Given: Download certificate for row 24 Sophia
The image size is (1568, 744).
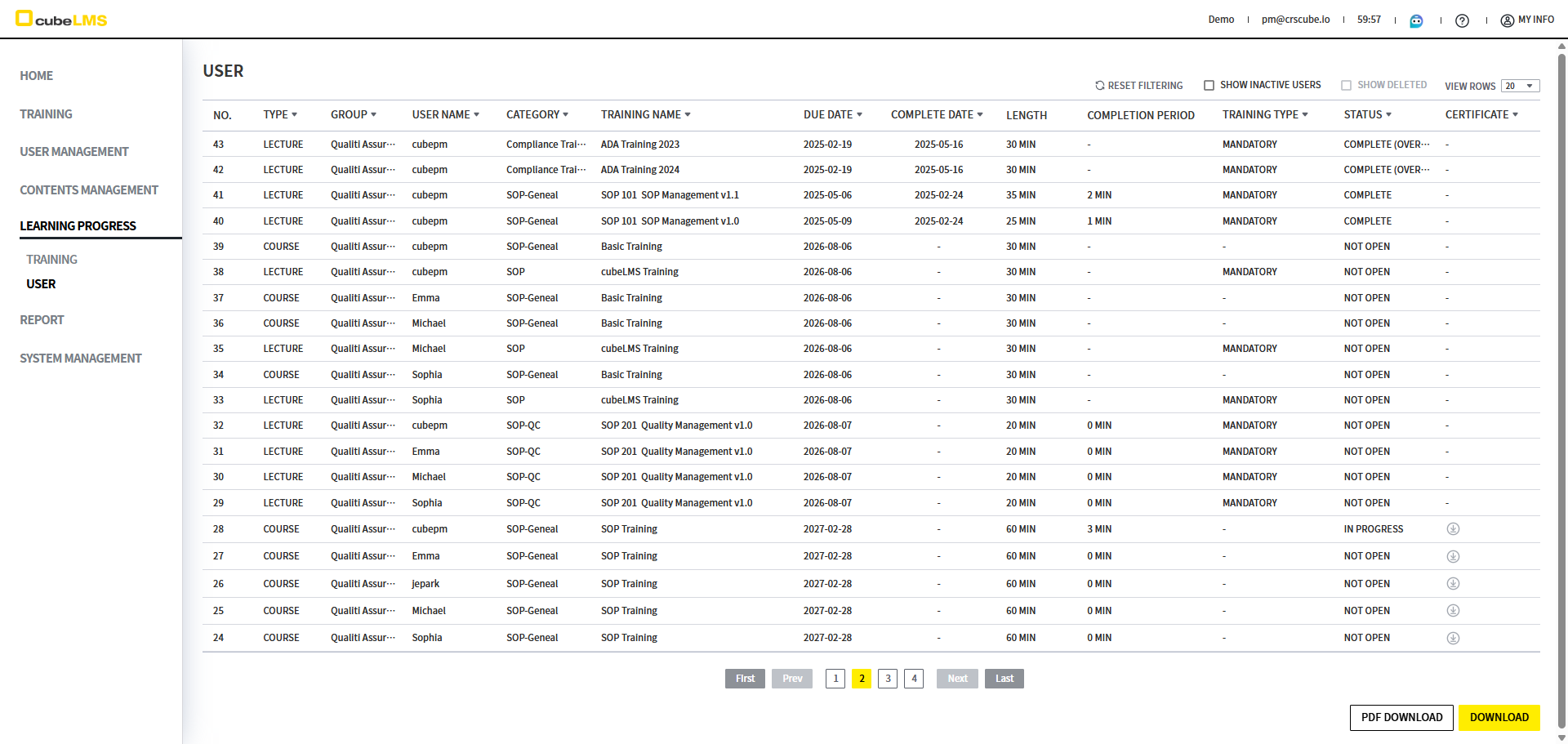Looking at the screenshot, I should 1453,639.
